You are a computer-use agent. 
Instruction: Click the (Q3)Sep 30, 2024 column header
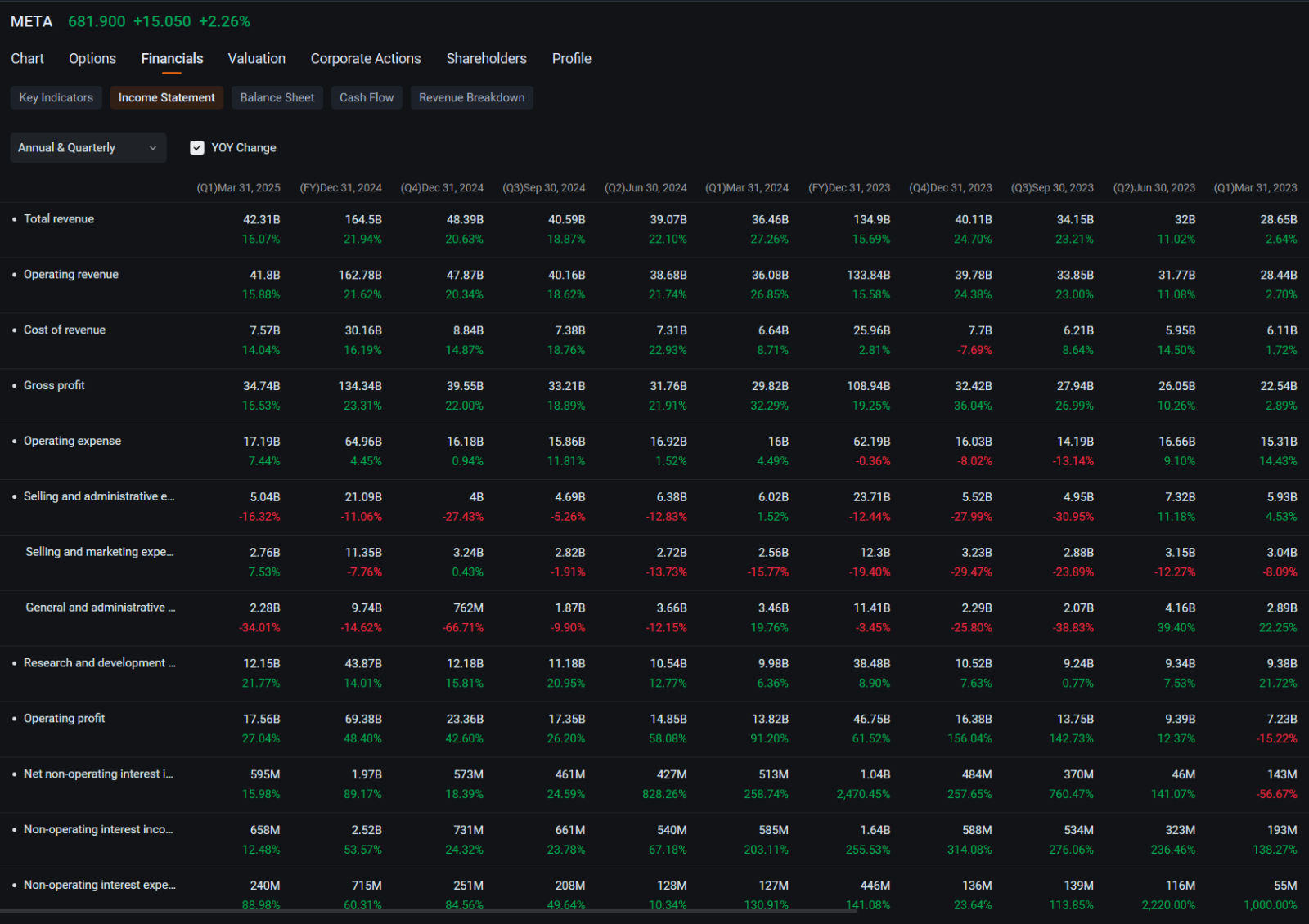point(544,188)
